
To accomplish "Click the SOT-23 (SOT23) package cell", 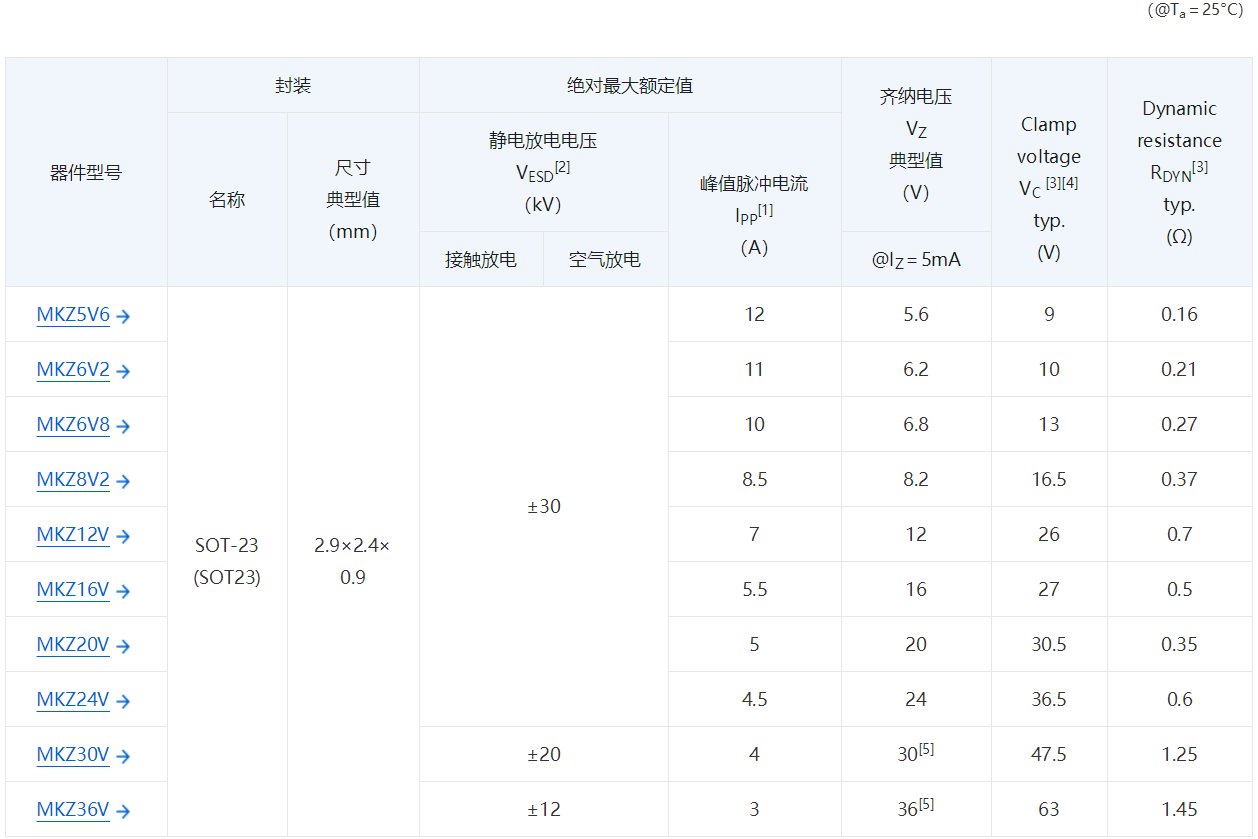I will (x=227, y=561).
